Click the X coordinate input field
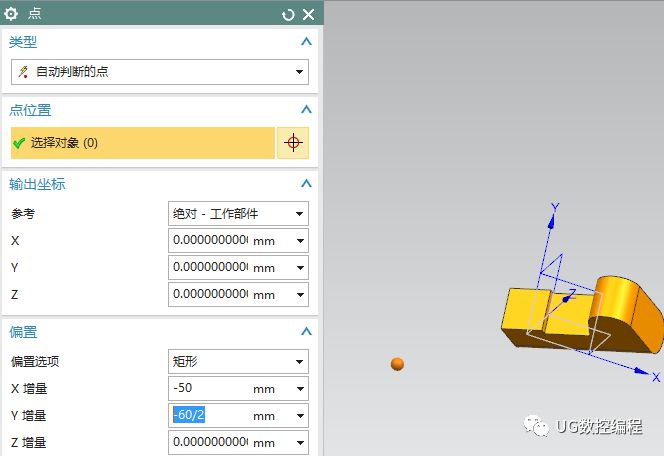664x456 pixels. pos(210,241)
